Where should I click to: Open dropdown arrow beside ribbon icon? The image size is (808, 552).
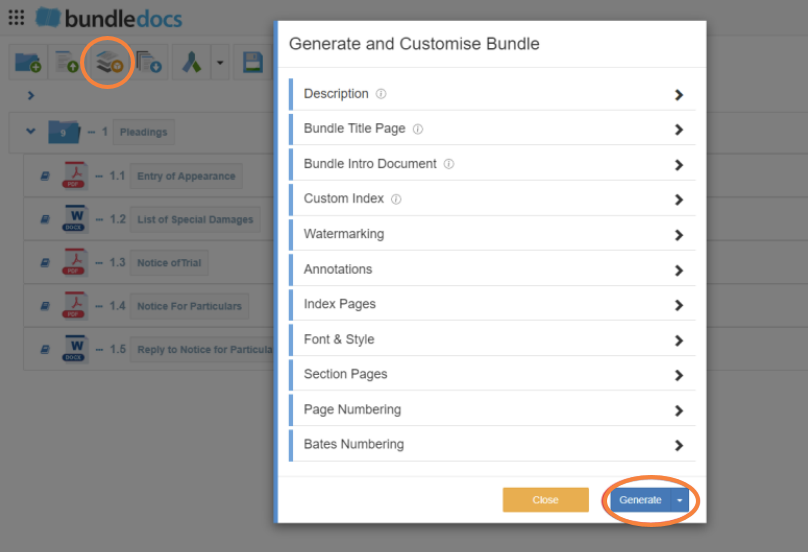[220, 63]
